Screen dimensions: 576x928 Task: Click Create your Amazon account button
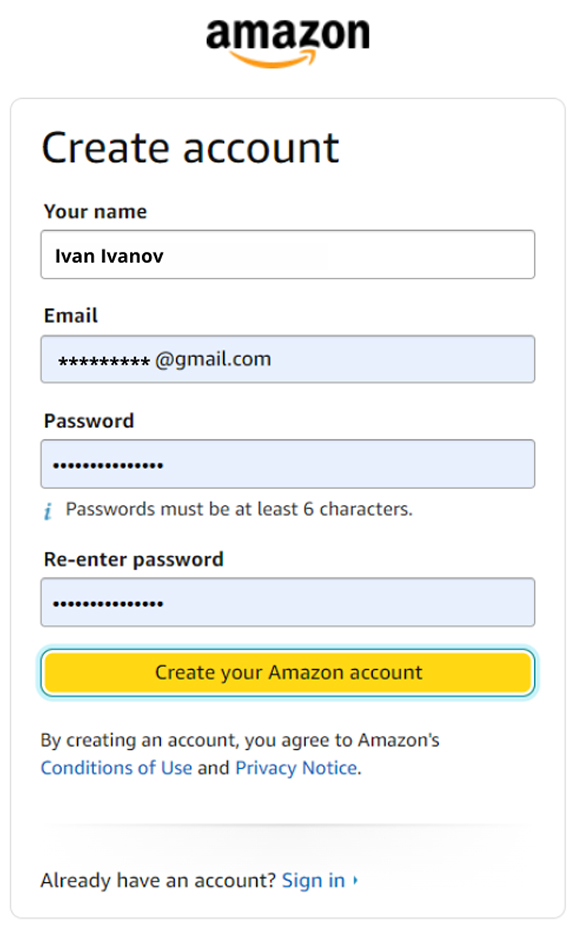pos(288,672)
